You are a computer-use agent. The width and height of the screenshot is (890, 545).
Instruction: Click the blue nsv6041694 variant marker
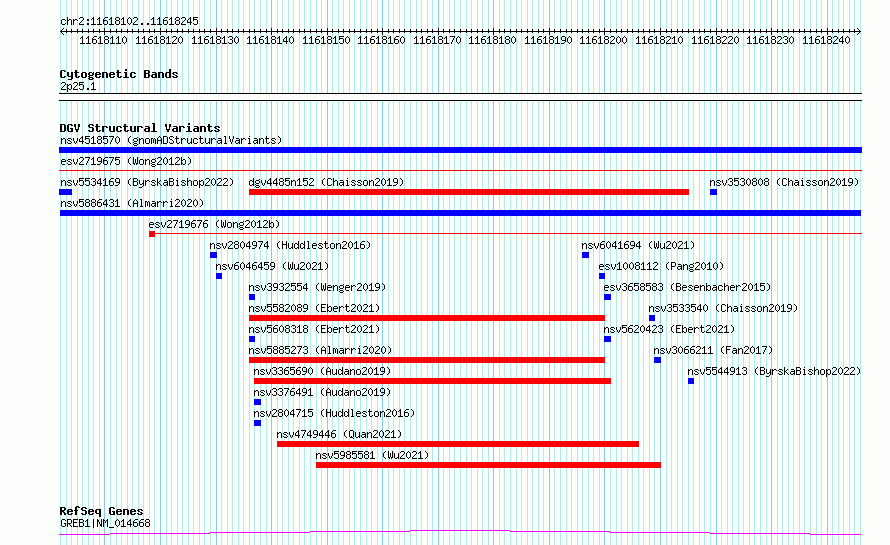tap(585, 255)
